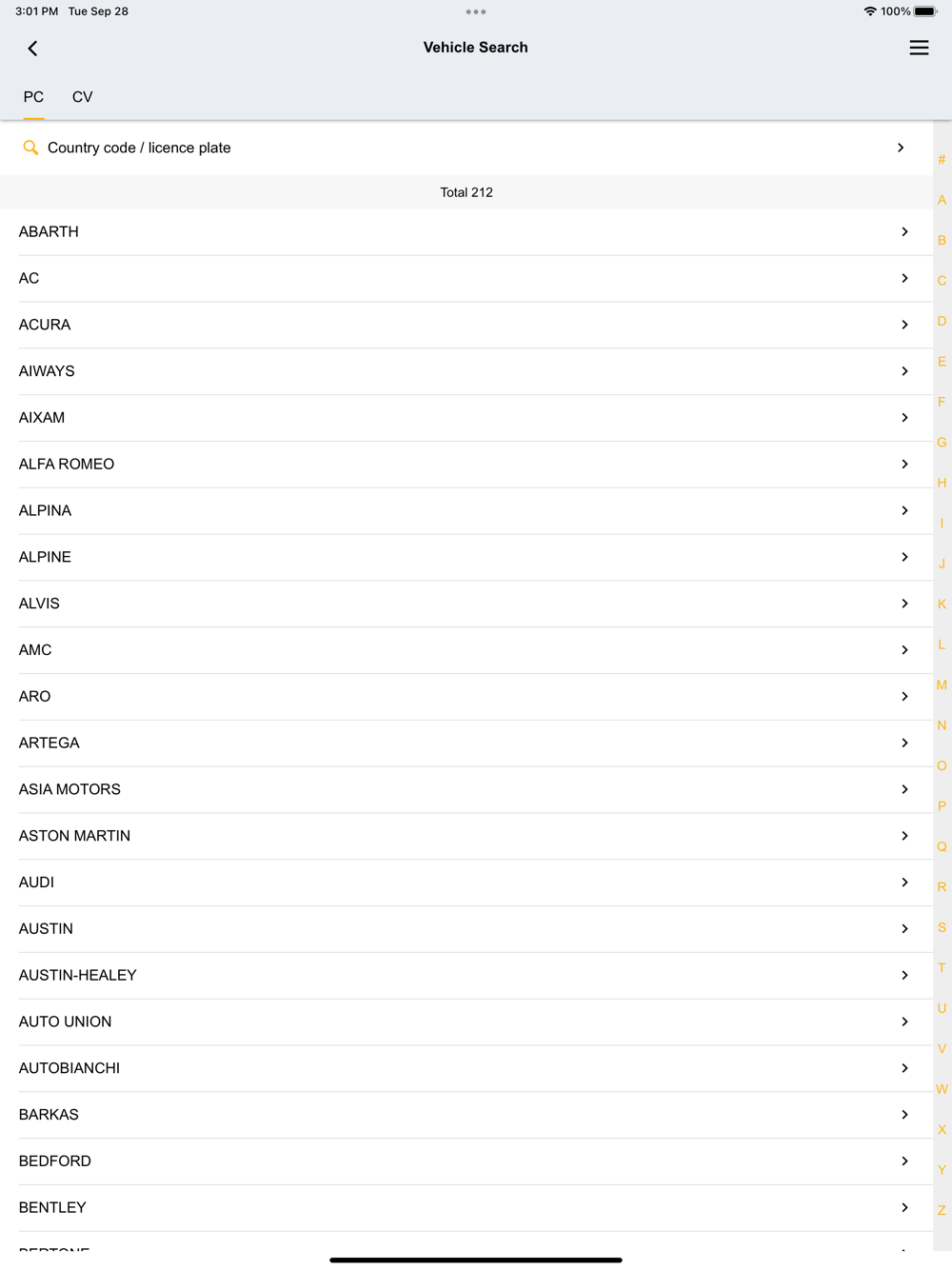This screenshot has width=952, height=1270.
Task: Jump to letter T in index
Action: tap(942, 968)
